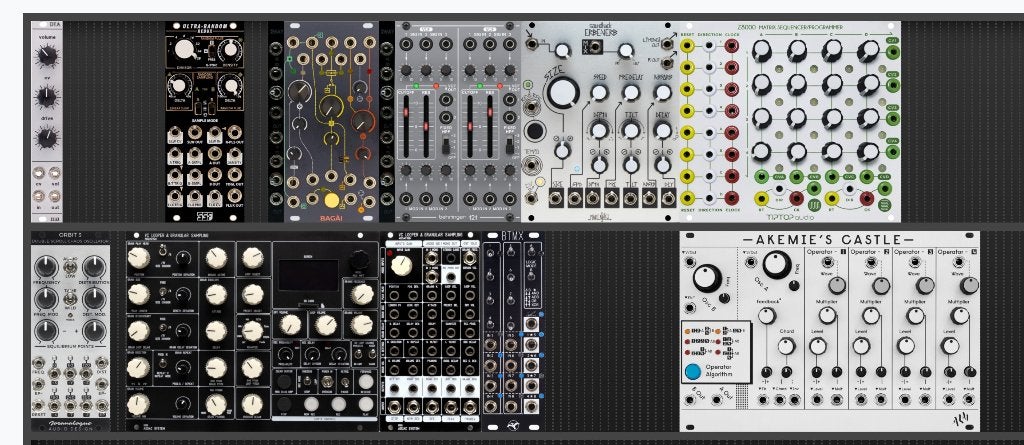Click the row 4 column D knob on Z8000
1024x445 pixels.
tap(868, 152)
